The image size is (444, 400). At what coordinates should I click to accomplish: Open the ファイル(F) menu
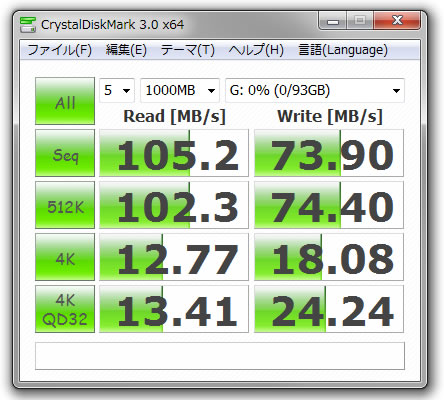(x=60, y=50)
